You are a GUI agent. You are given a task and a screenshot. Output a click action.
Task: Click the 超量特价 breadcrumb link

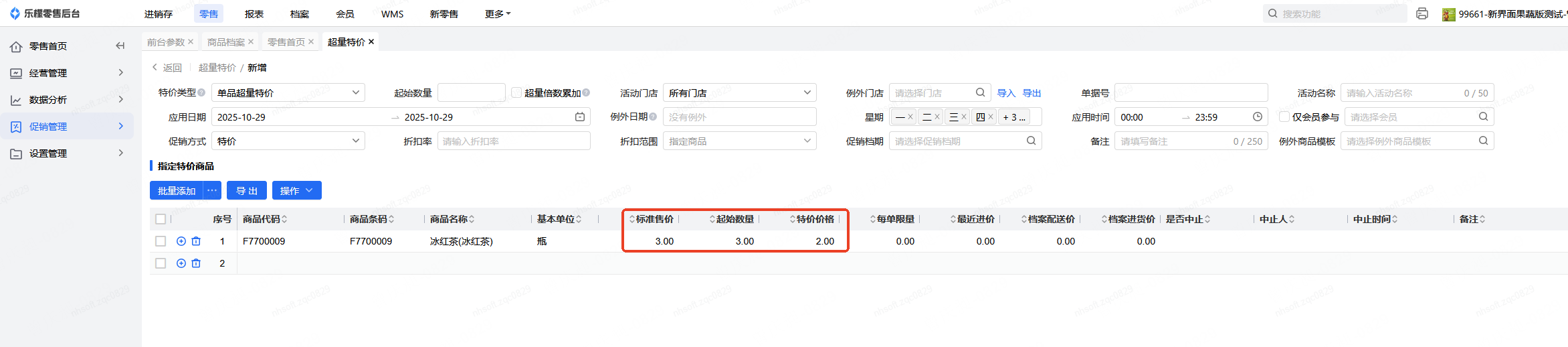pyautogui.click(x=217, y=68)
